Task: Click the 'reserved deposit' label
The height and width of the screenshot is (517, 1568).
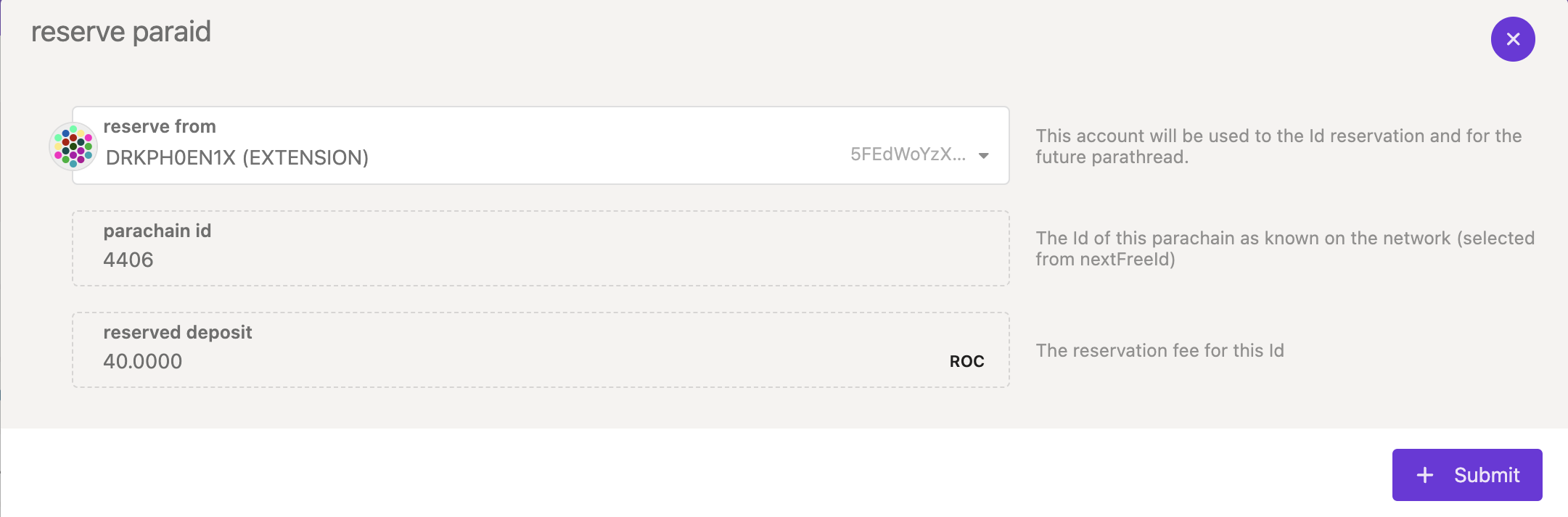Action: click(x=178, y=332)
